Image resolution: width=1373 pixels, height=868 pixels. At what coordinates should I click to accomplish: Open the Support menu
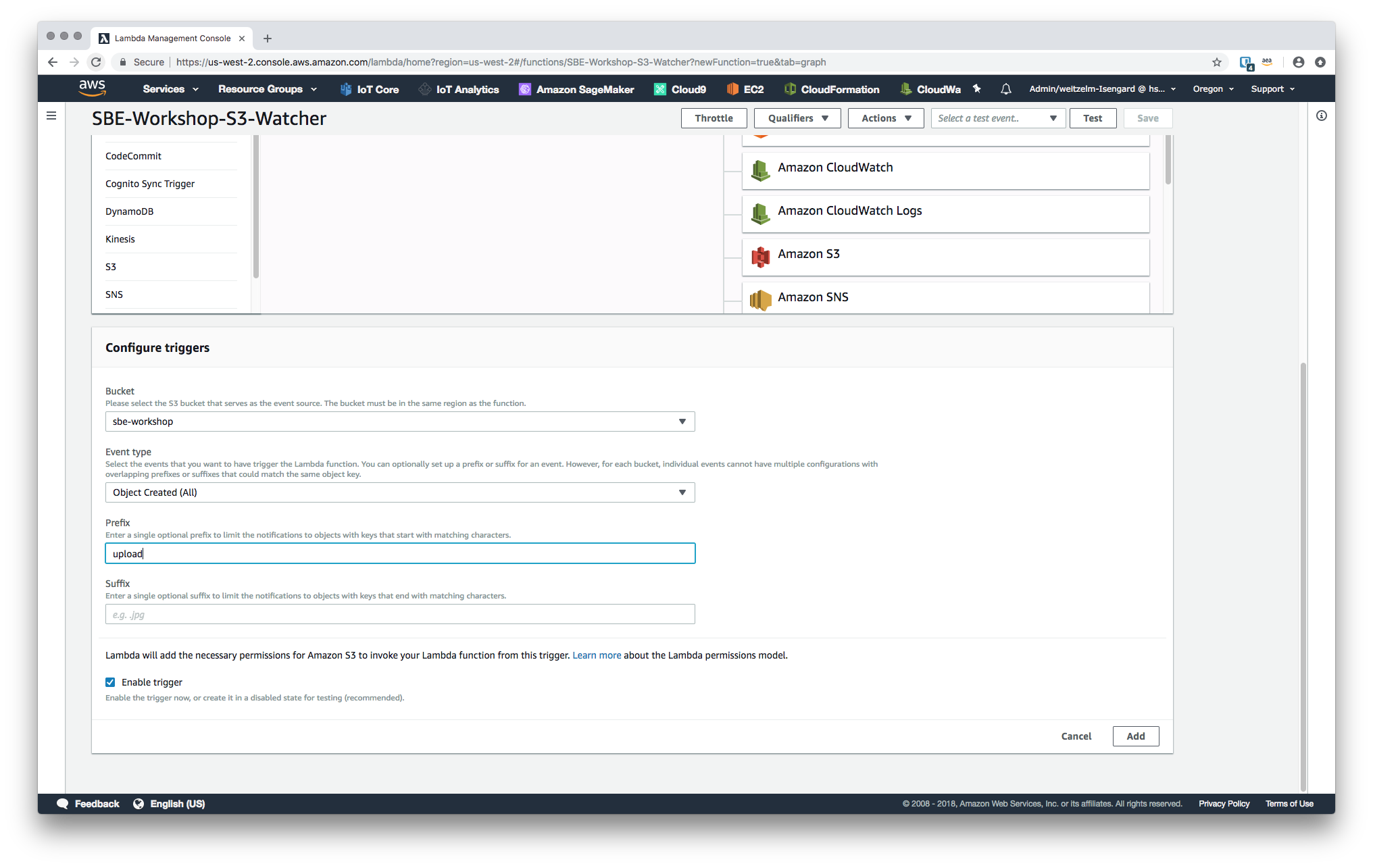coord(1273,89)
